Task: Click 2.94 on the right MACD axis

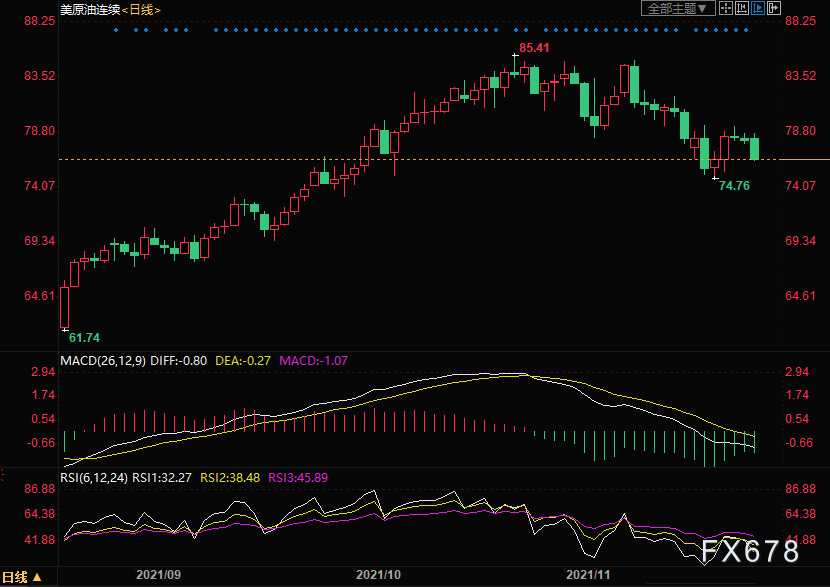Action: pos(797,372)
